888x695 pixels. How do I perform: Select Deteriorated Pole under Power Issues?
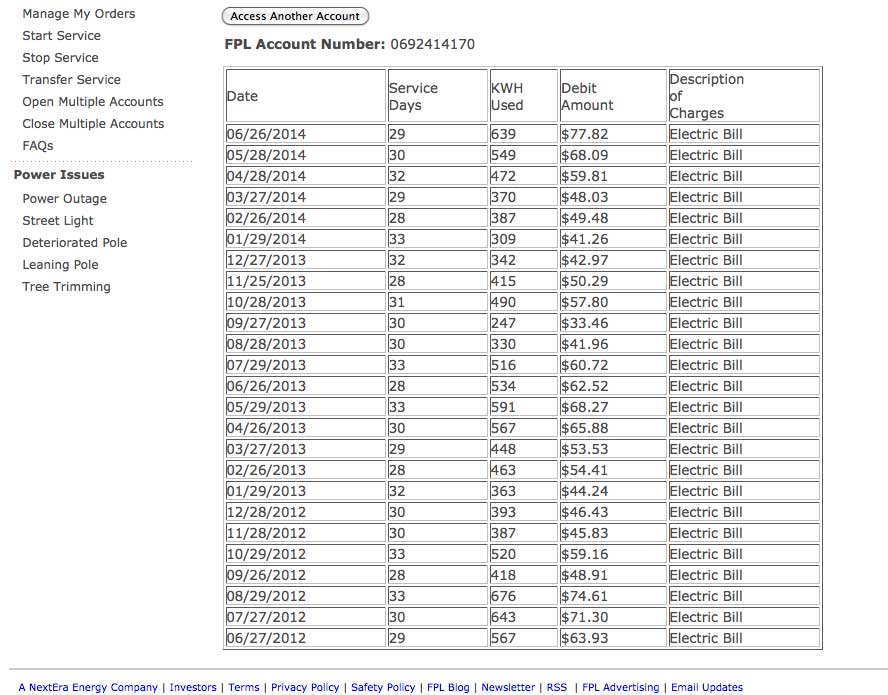click(x=75, y=243)
